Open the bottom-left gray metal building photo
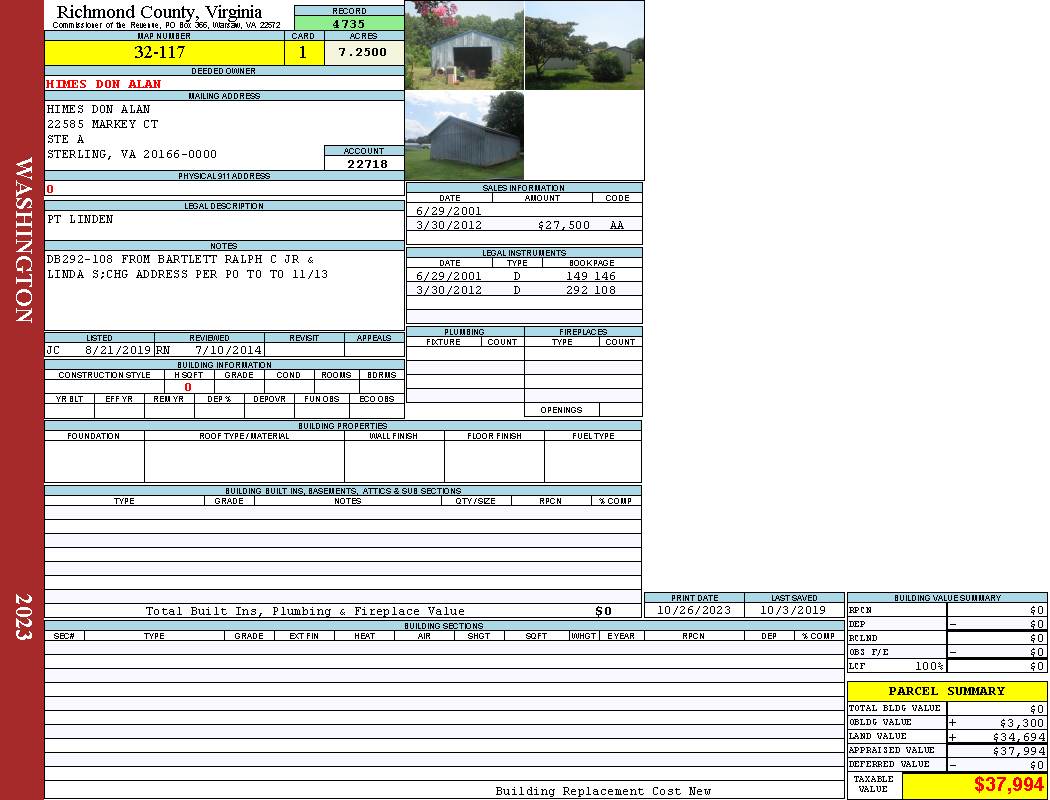 (x=464, y=136)
